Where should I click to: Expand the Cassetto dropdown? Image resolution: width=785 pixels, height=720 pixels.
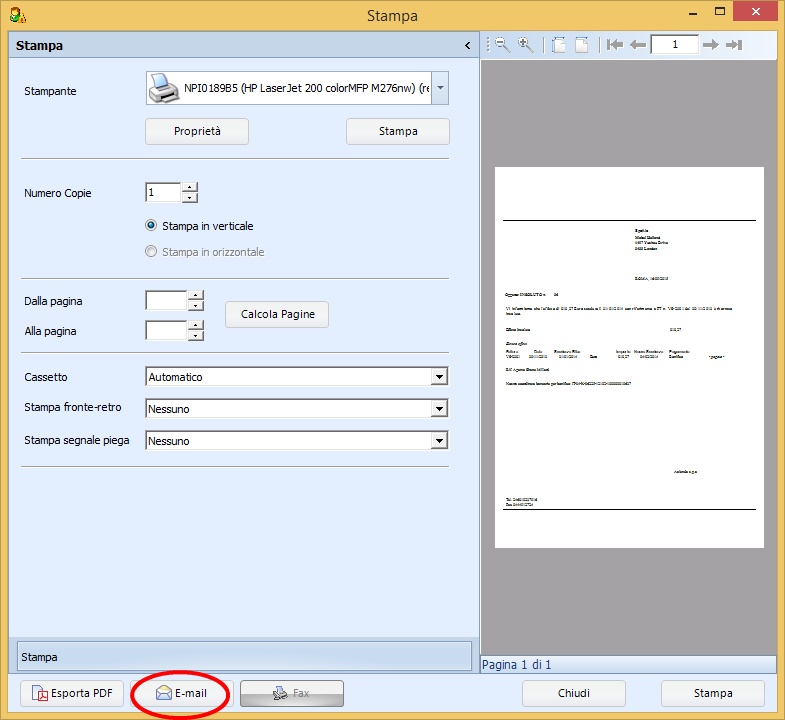point(438,377)
